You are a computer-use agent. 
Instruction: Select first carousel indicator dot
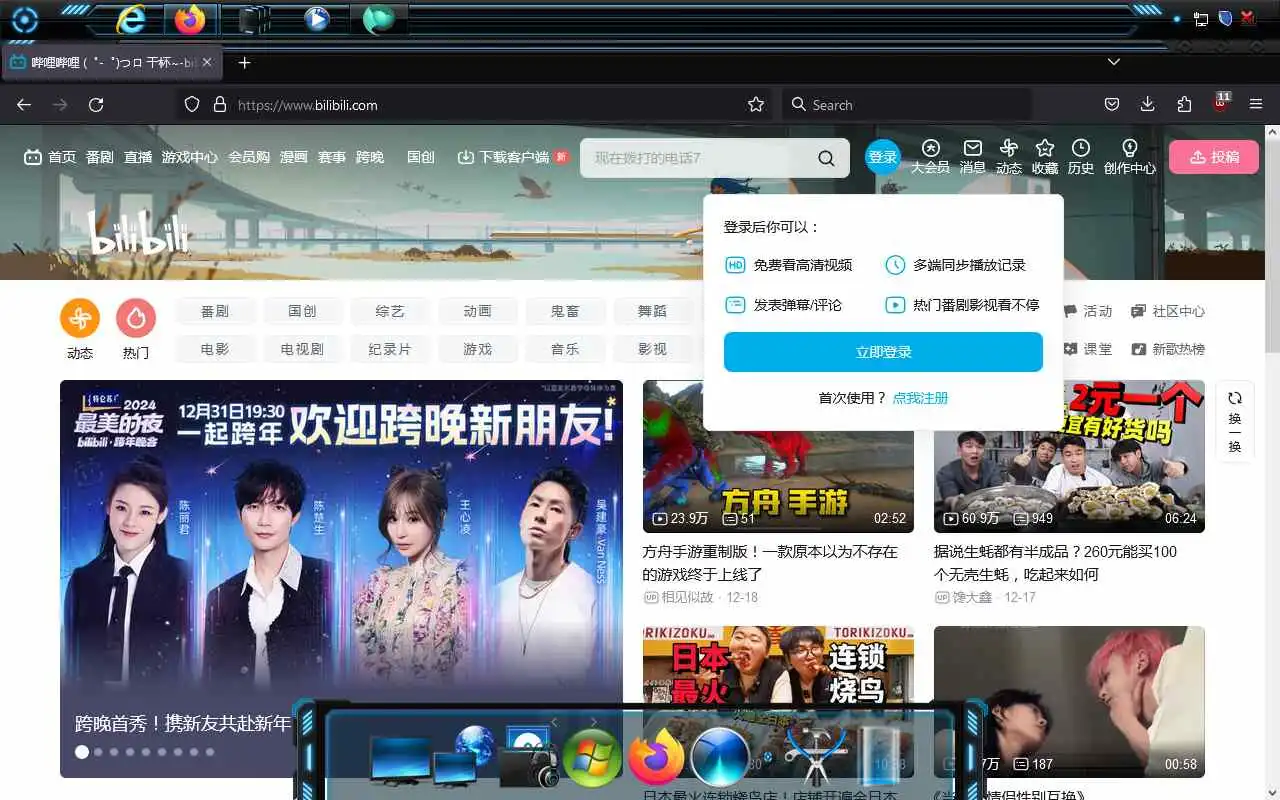(82, 752)
